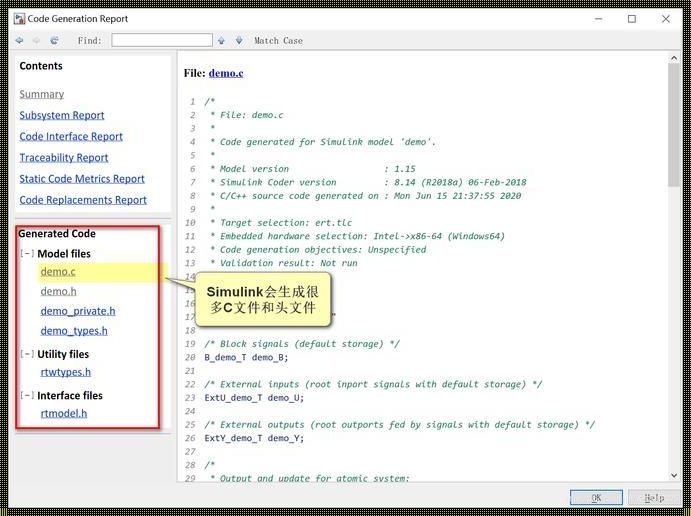
Task: Click the find previous up-arrow icon
Action: (222, 41)
